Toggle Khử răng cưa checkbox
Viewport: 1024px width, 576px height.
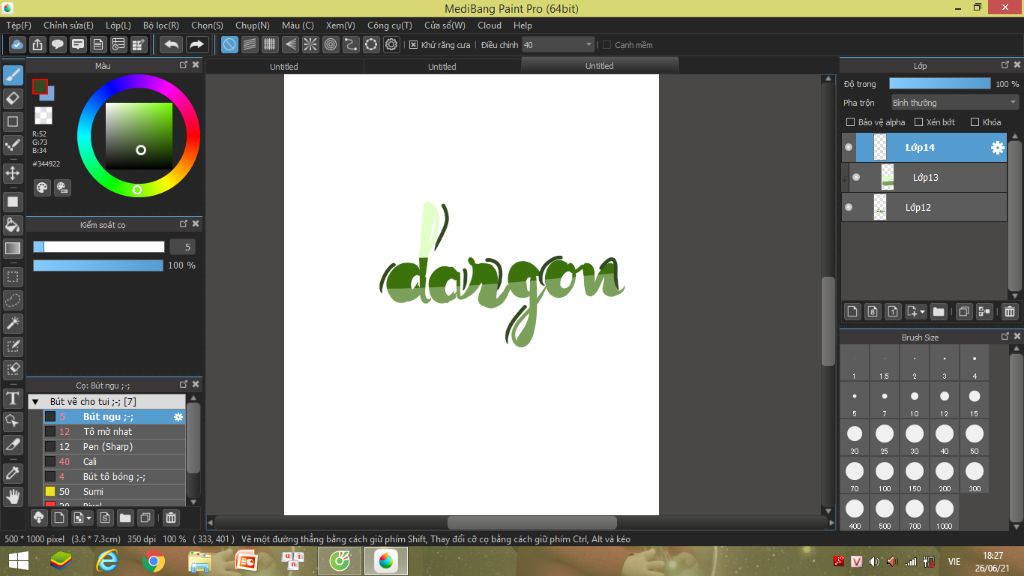(413, 45)
